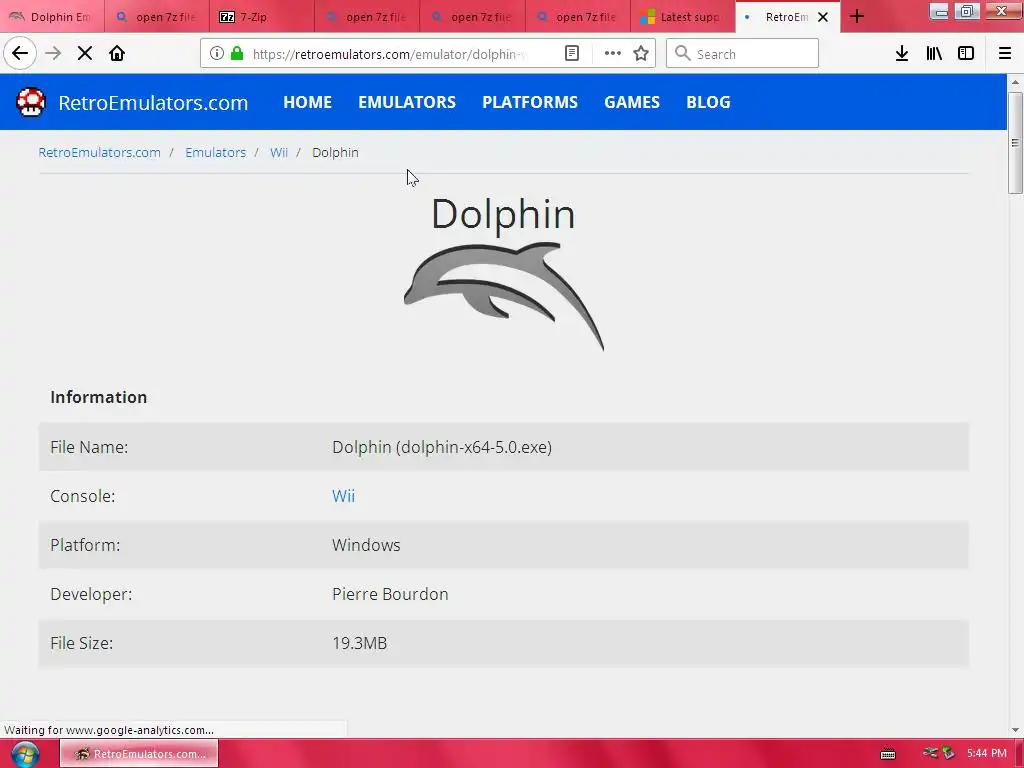
Task: Open the BLOG navigation item
Action: coord(709,103)
